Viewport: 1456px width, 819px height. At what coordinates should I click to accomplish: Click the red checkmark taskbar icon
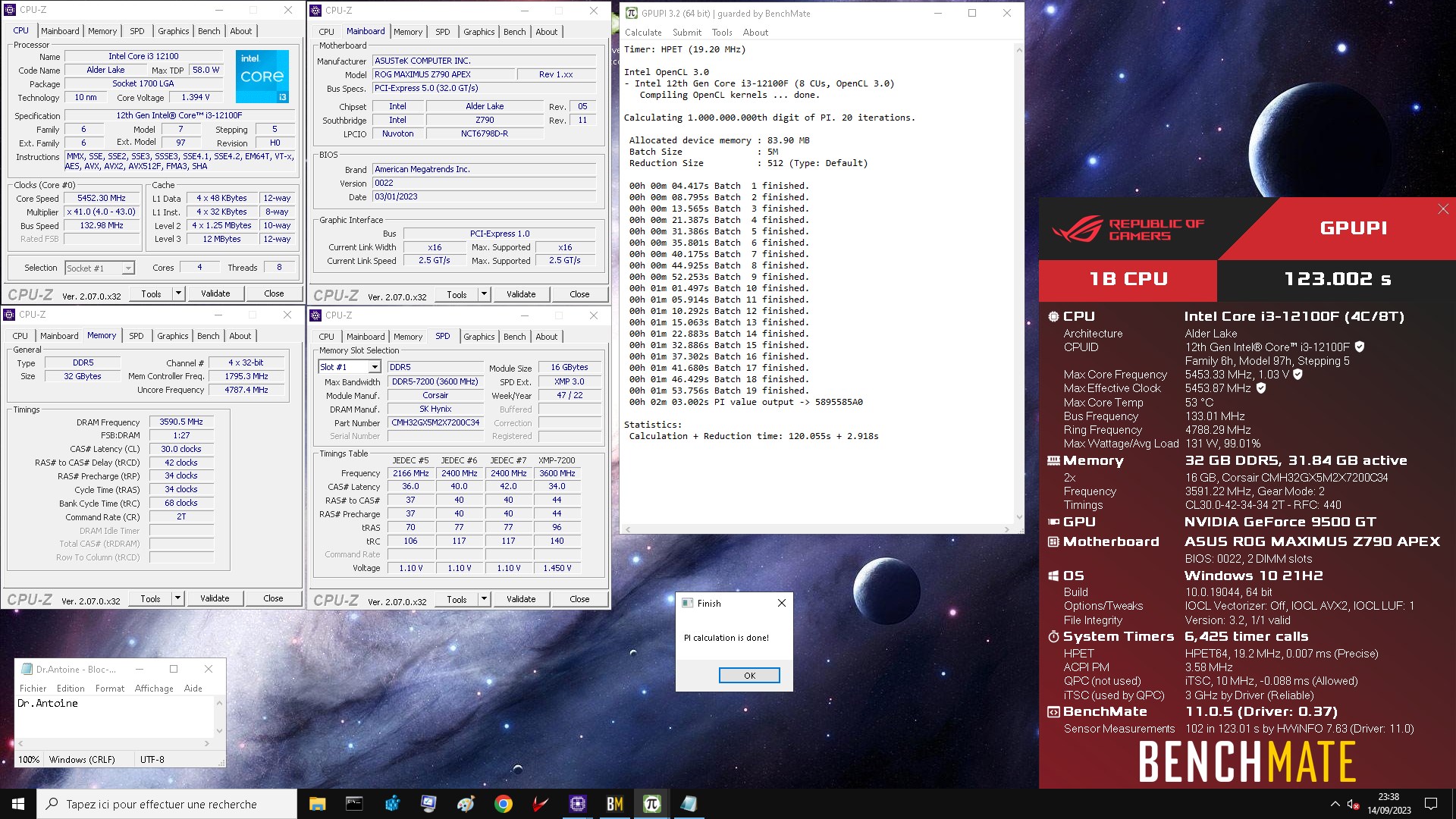tap(540, 804)
